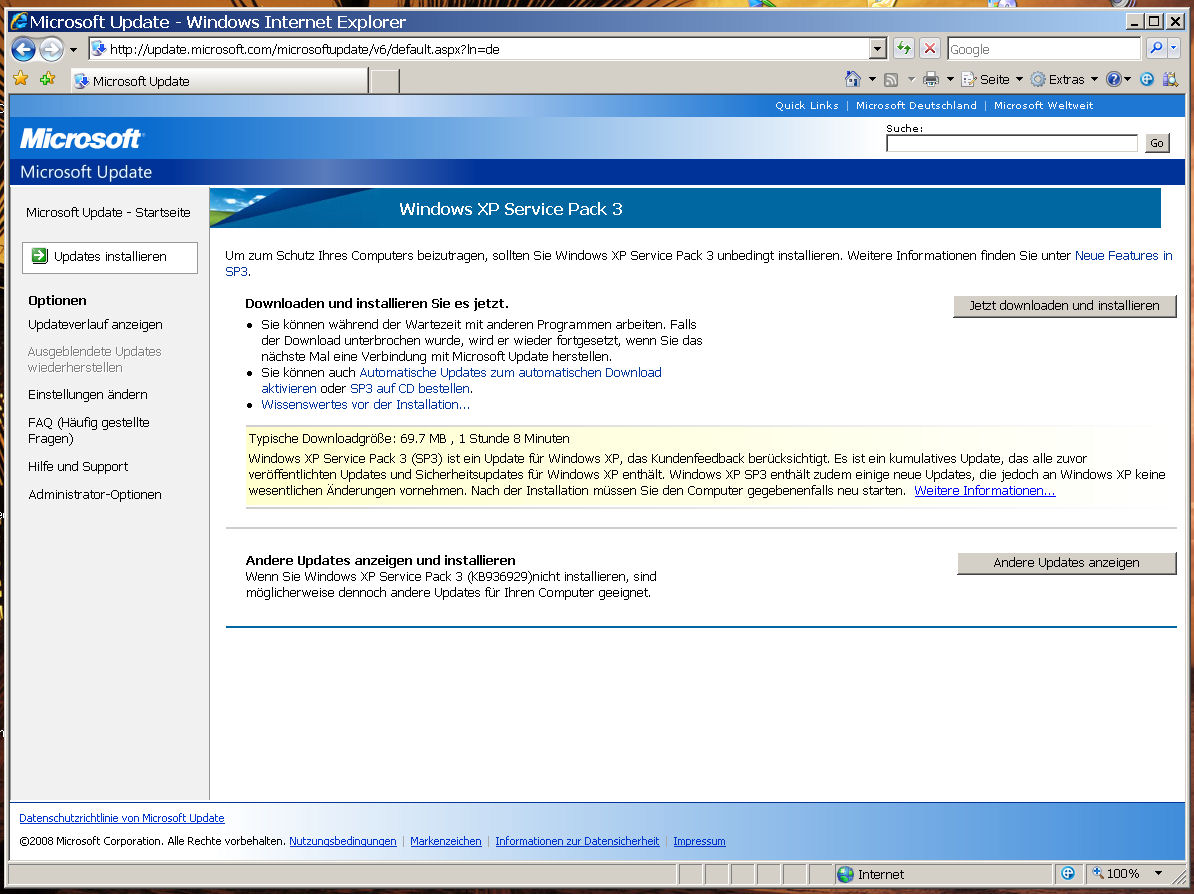
Task: Open the Quick Links header link
Action: [806, 105]
